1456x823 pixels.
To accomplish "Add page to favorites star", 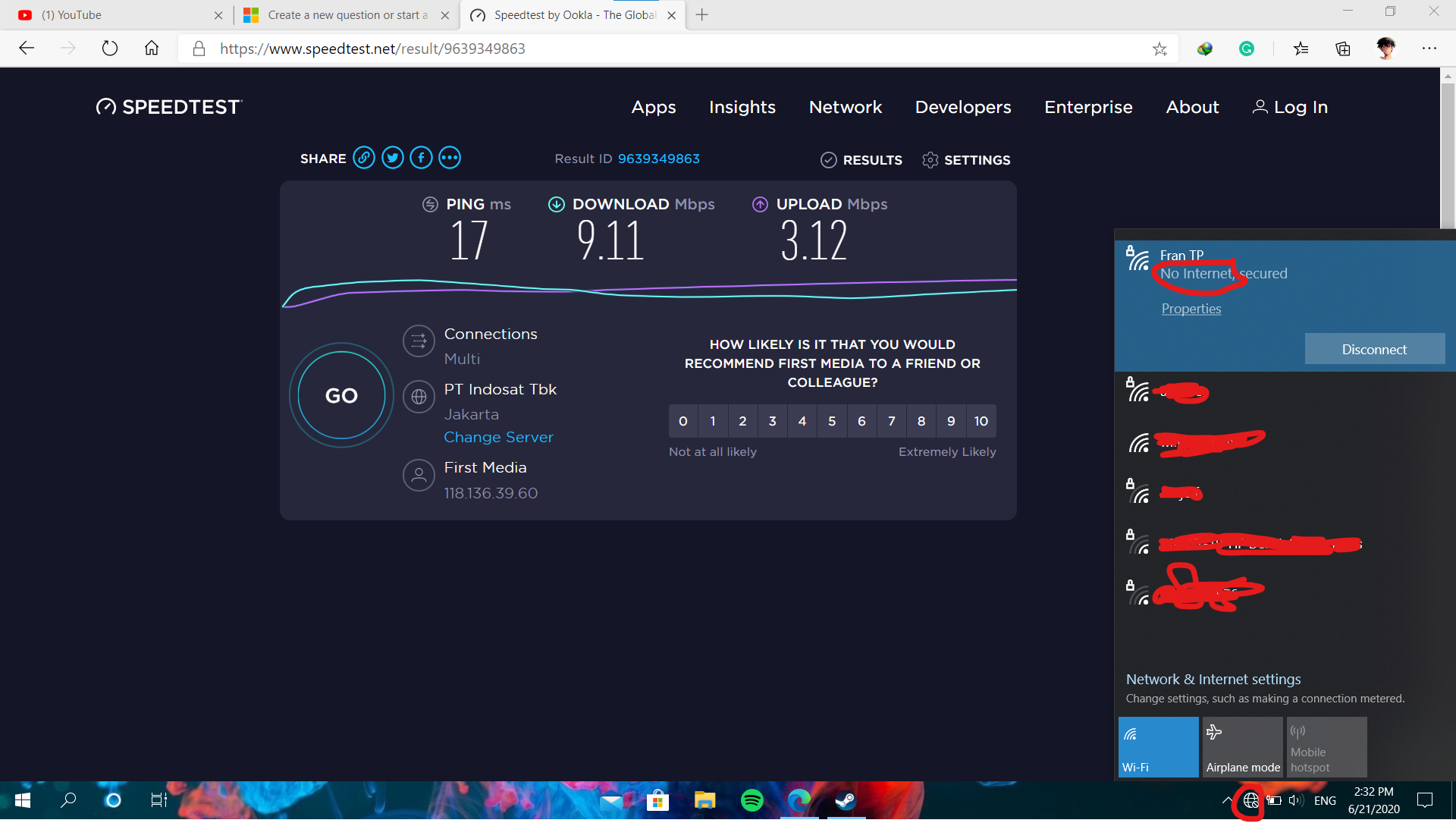I will [1159, 49].
